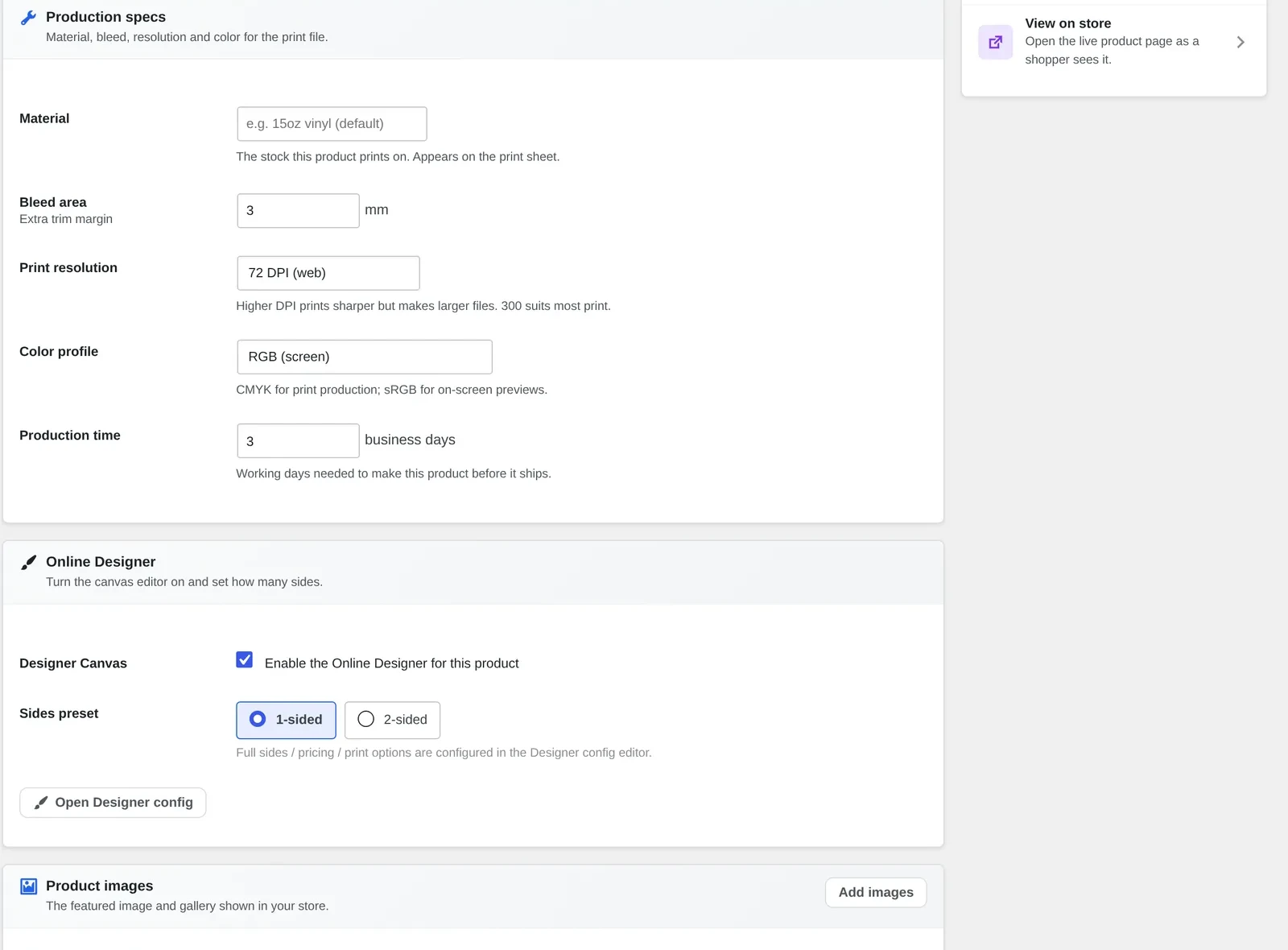Click the Enable the Online Designer label text

391,663
